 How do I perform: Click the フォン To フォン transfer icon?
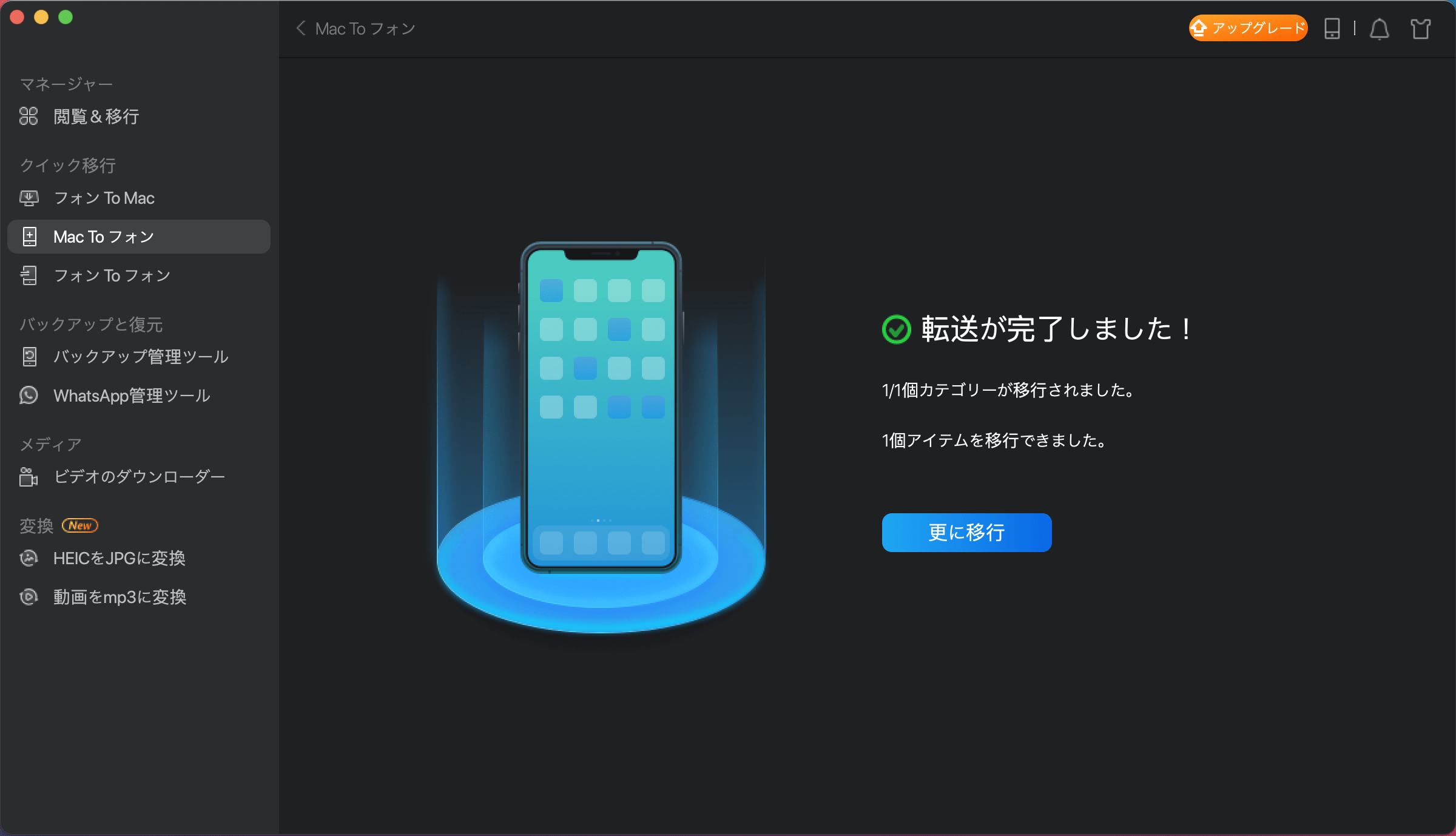[x=29, y=276]
